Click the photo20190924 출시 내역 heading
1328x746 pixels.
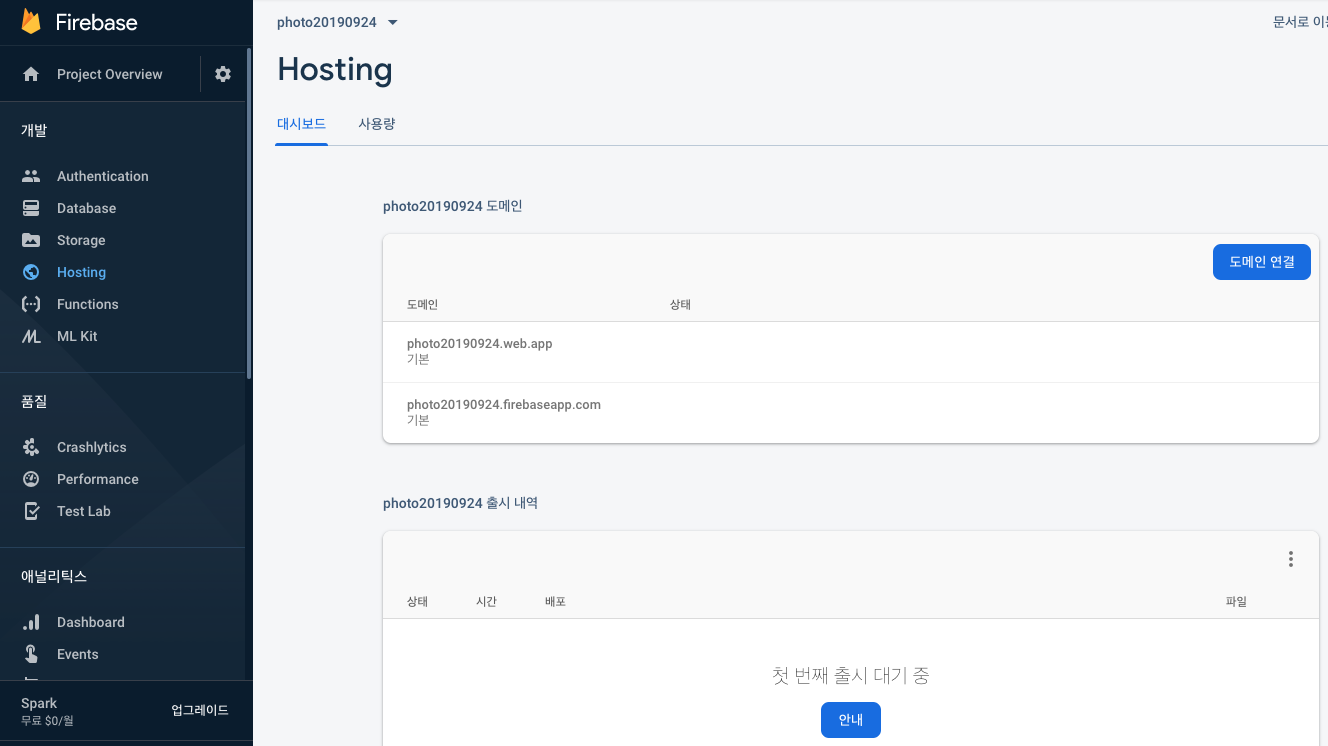460,503
